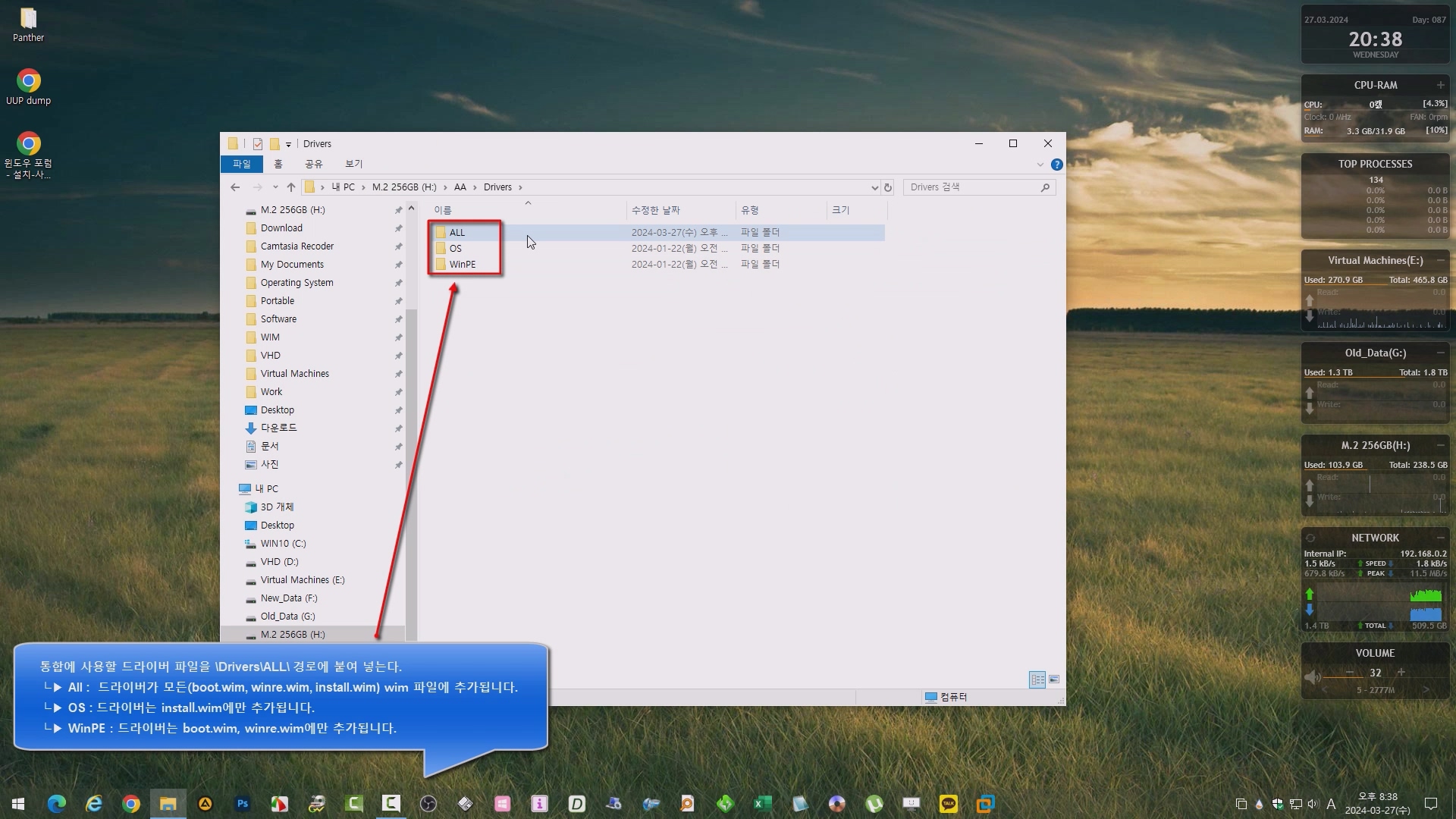This screenshot has width=1456, height=819.
Task: Mute via the VOLUME widget speaker icon
Action: click(1312, 676)
